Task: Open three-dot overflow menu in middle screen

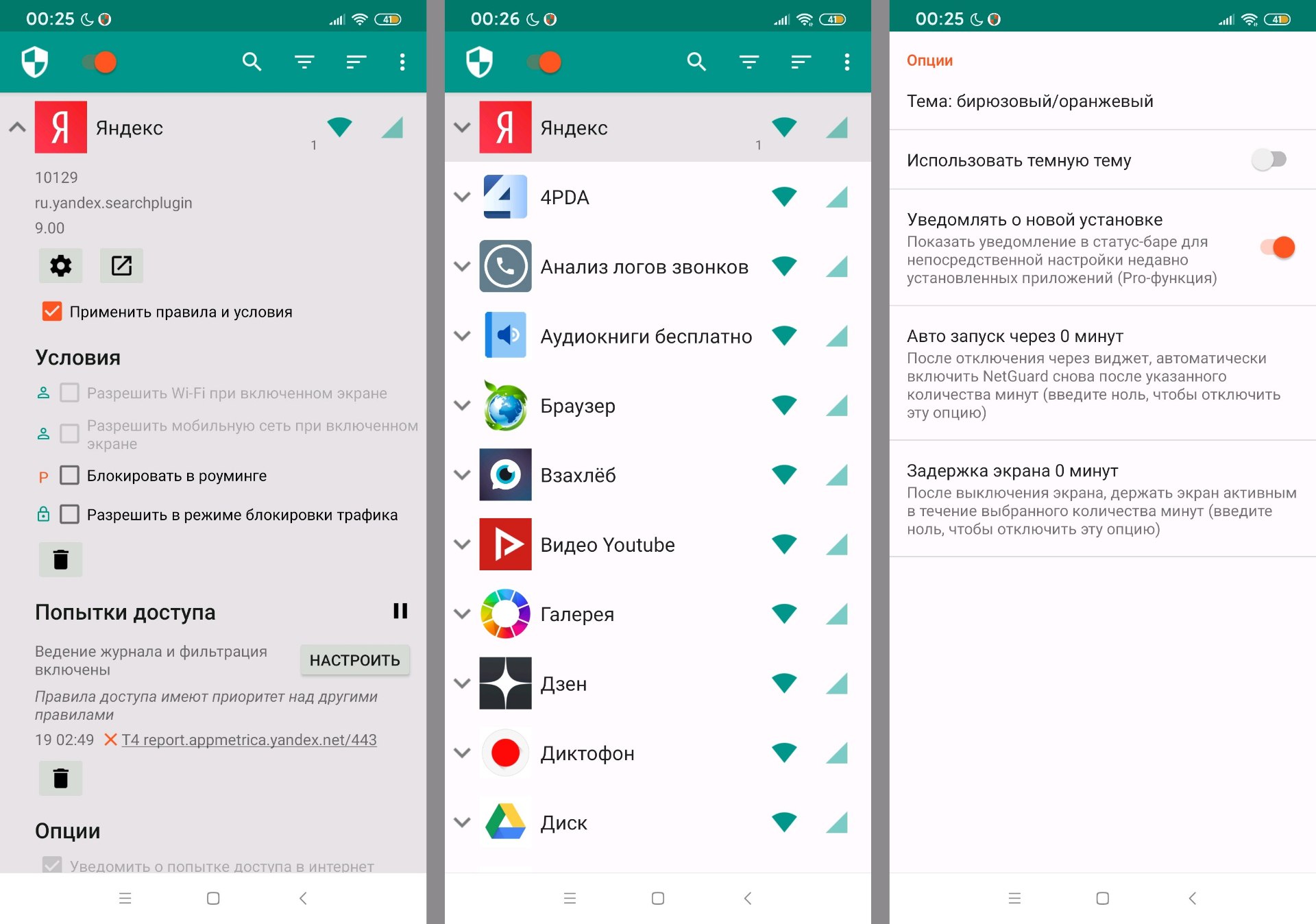Action: point(847,62)
